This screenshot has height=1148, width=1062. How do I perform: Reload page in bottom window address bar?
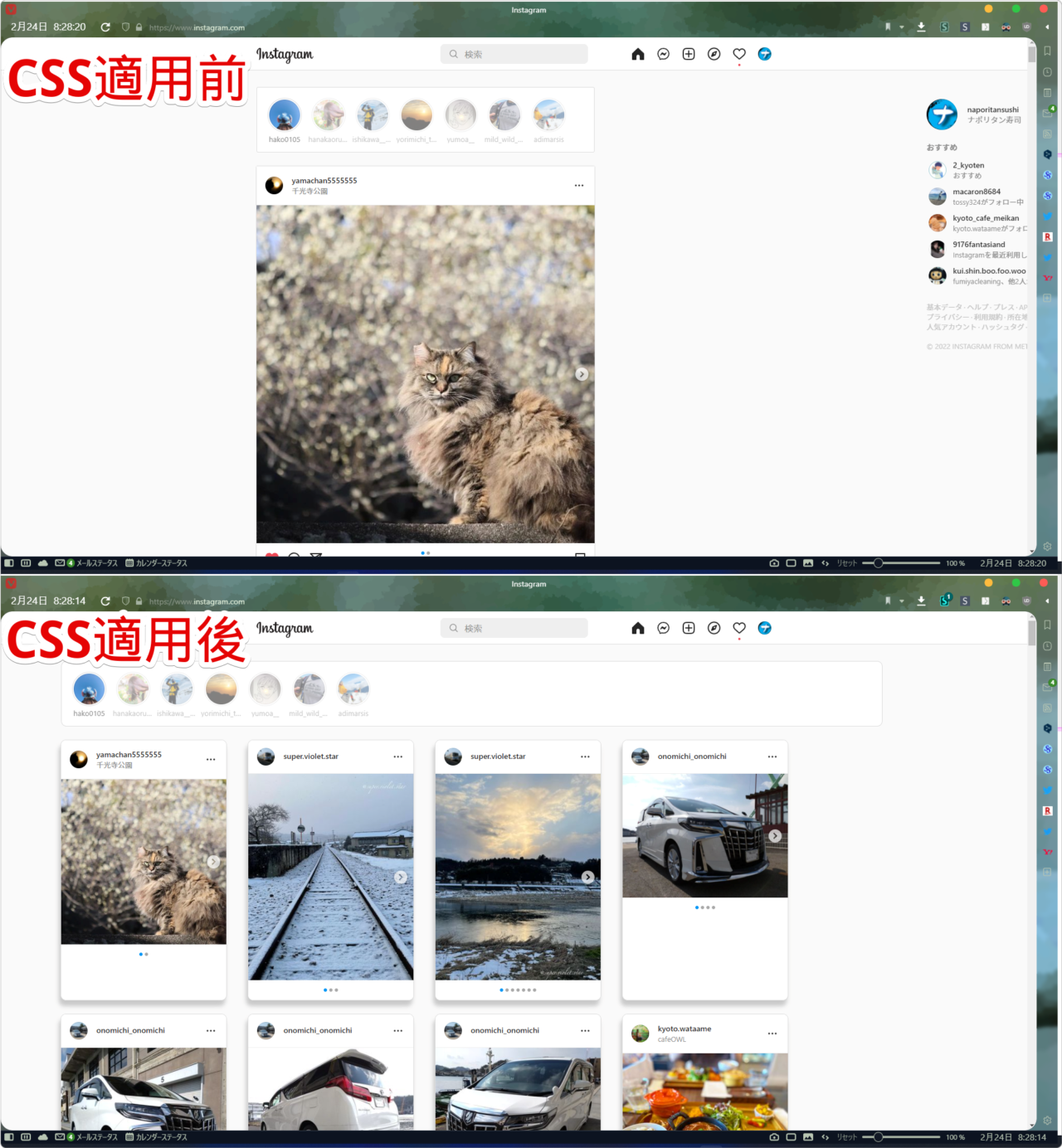point(105,601)
